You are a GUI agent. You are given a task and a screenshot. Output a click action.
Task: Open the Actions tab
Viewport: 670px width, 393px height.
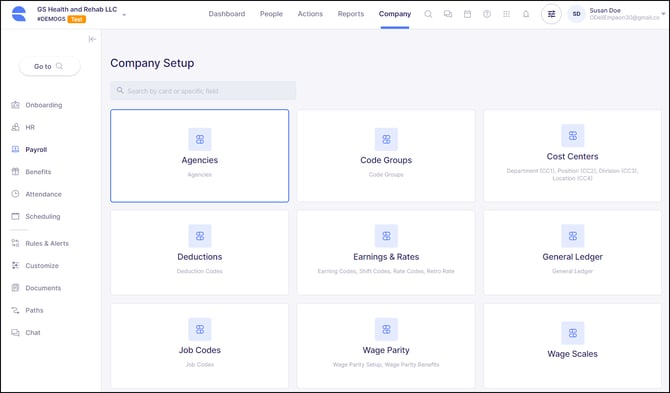(310, 14)
